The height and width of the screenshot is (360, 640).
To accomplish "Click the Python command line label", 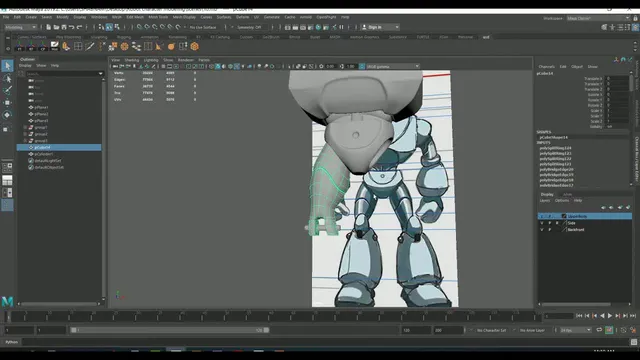I will coord(11,342).
